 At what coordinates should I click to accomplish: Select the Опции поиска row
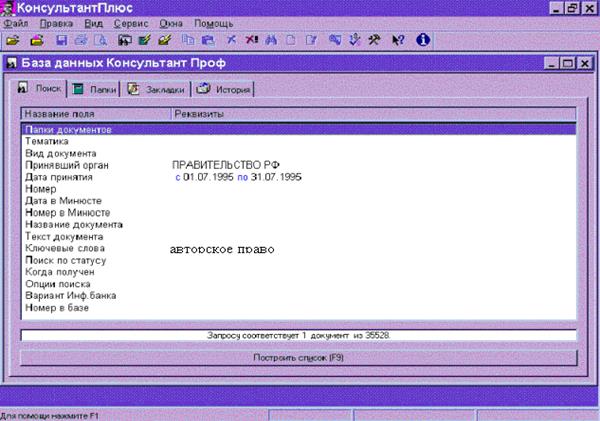click(298, 284)
